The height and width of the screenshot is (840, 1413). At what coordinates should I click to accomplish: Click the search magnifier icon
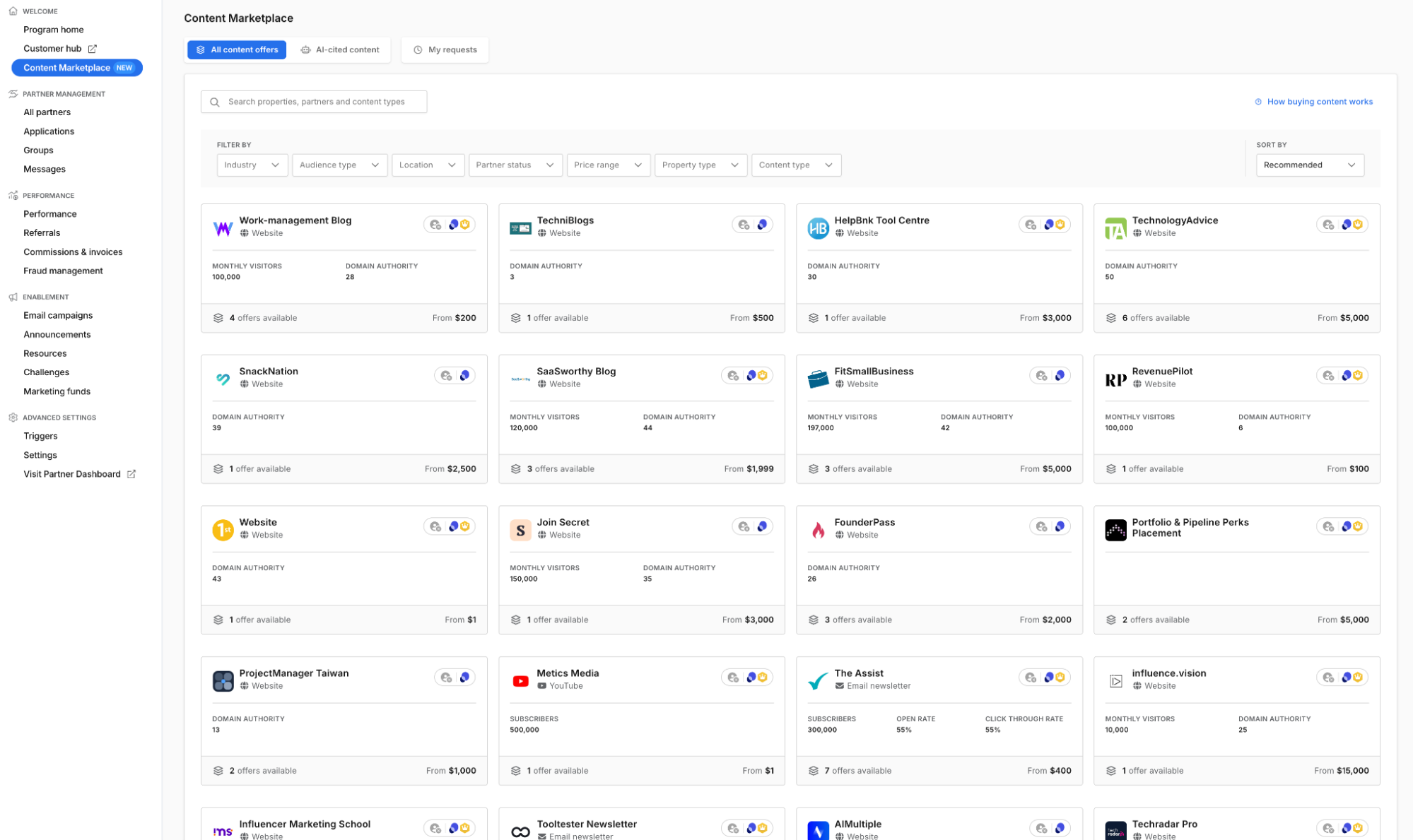(215, 102)
